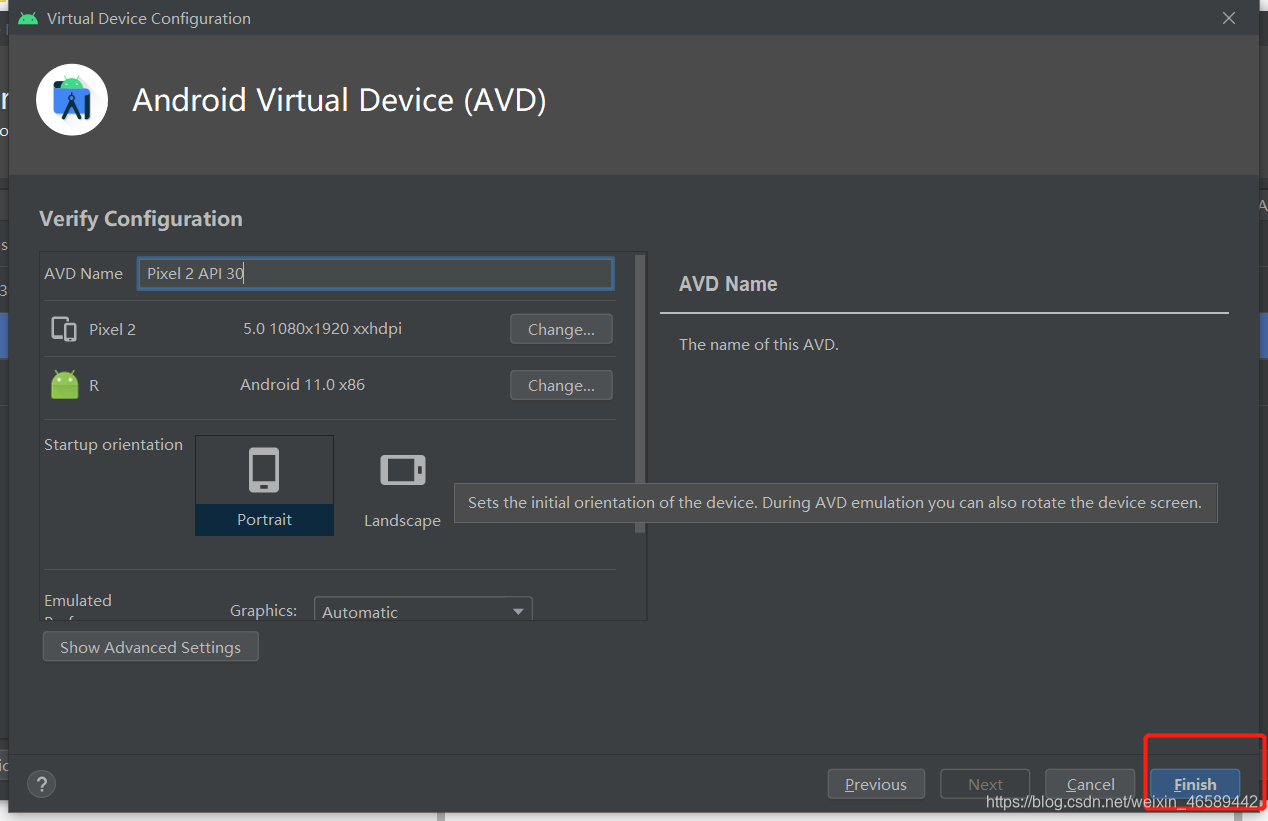Click the 'Startup orientation' label

click(113, 444)
